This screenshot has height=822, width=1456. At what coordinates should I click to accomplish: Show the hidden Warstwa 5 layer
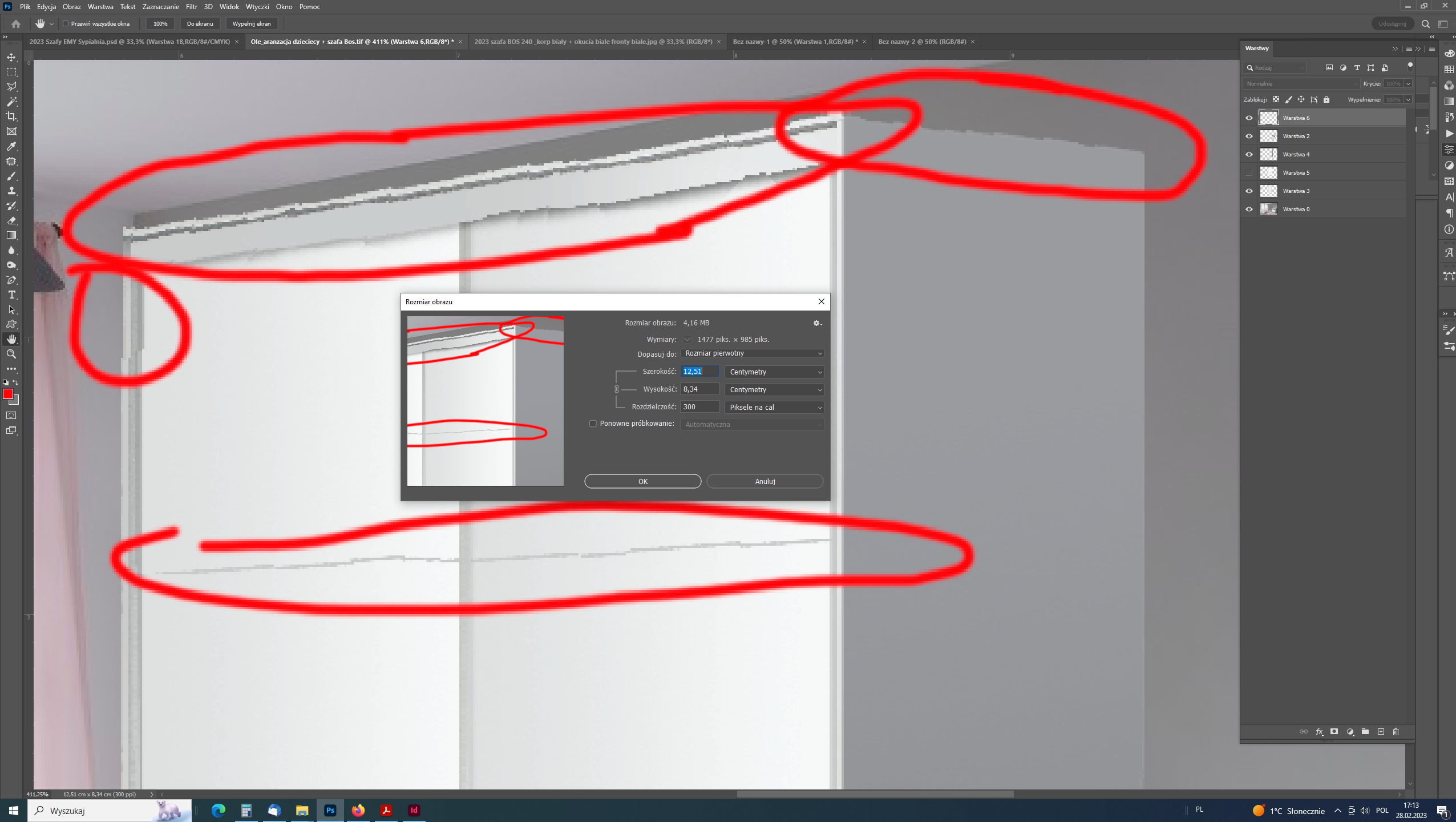[1248, 172]
